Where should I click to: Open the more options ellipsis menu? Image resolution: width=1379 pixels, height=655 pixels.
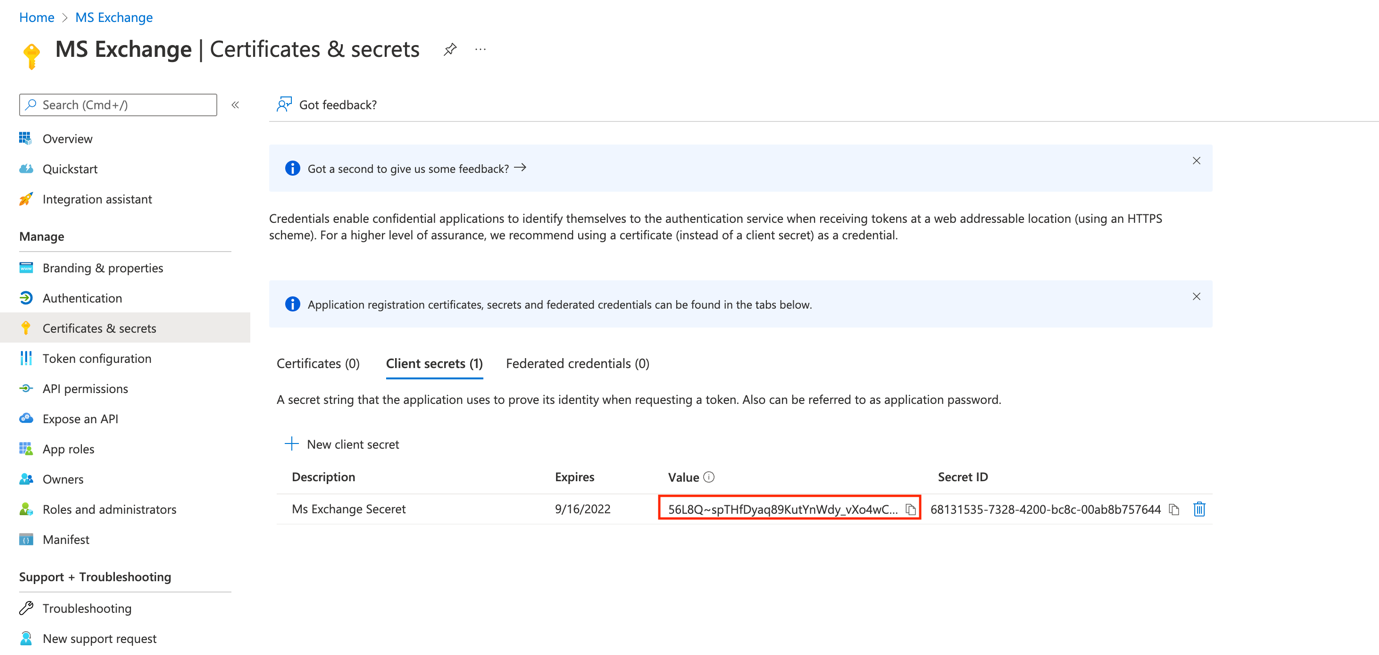pyautogui.click(x=481, y=50)
